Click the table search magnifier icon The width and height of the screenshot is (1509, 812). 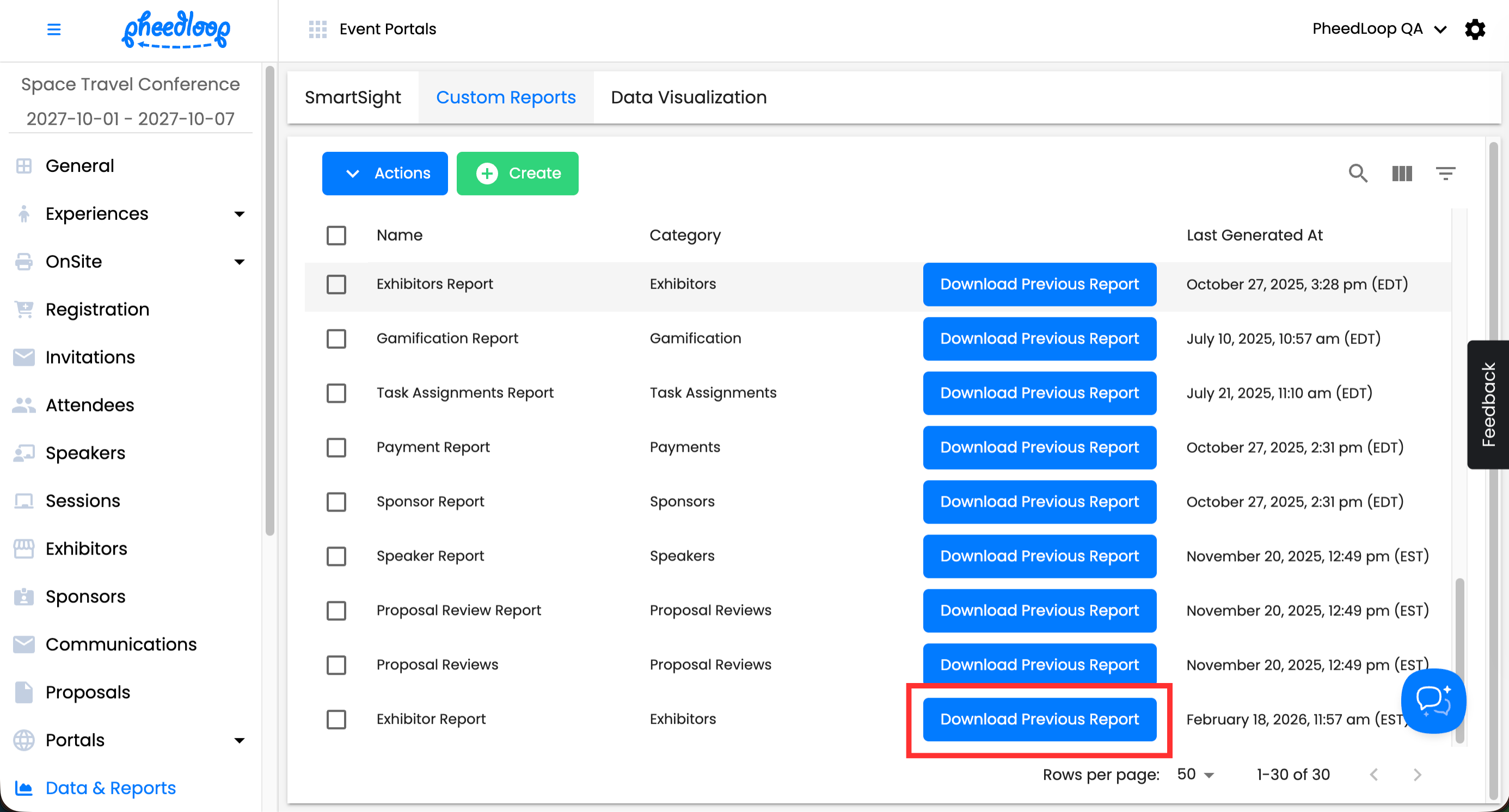coord(1358,173)
